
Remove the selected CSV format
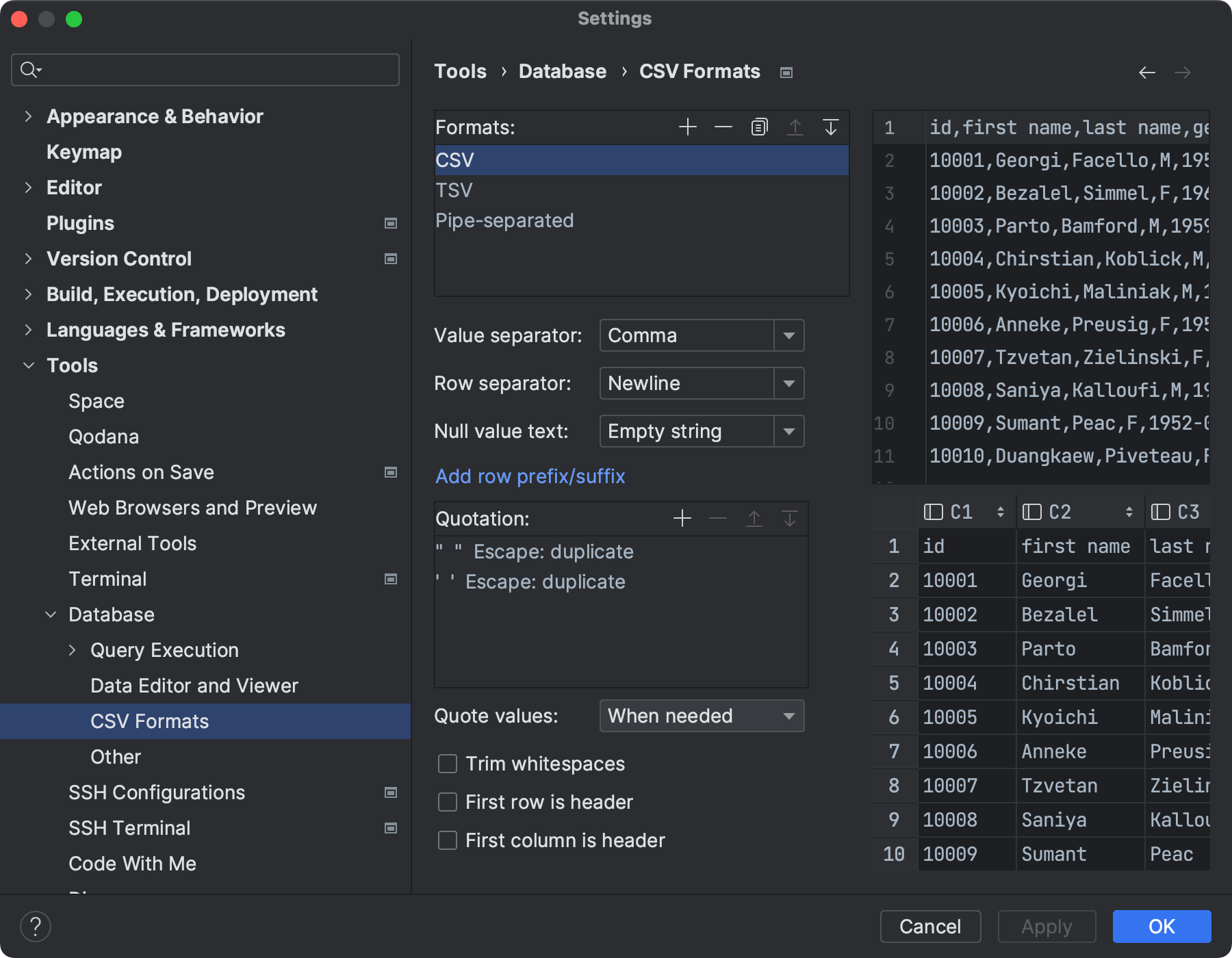pyautogui.click(x=723, y=127)
